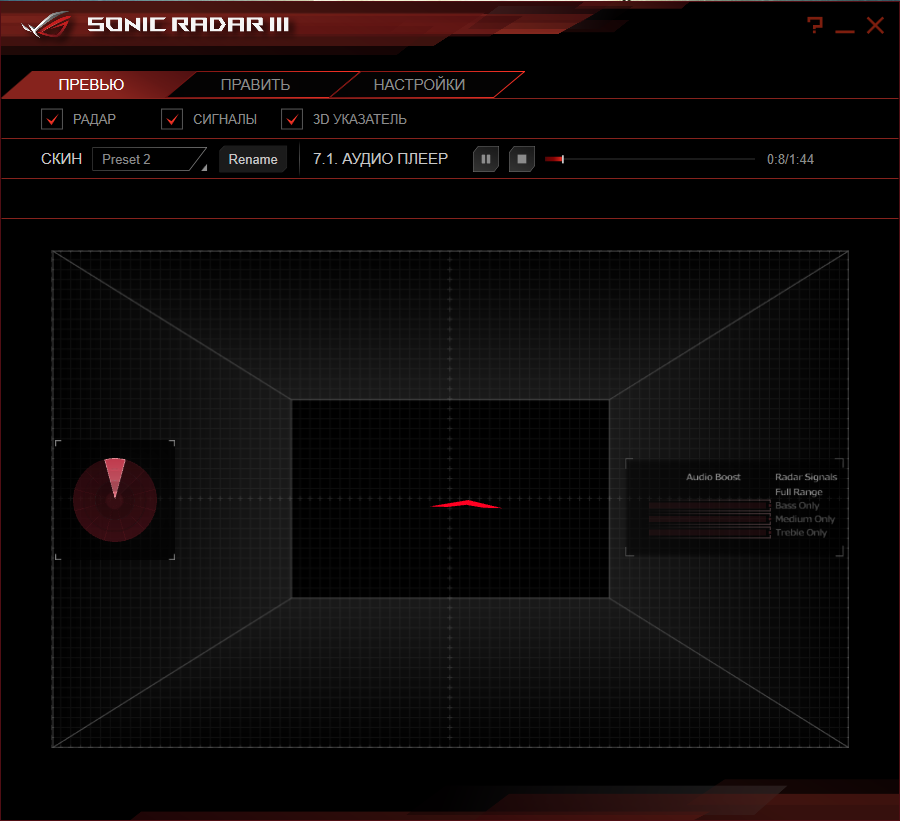Click the red 3D pointer arrow
This screenshot has width=900, height=821.
[x=466, y=504]
